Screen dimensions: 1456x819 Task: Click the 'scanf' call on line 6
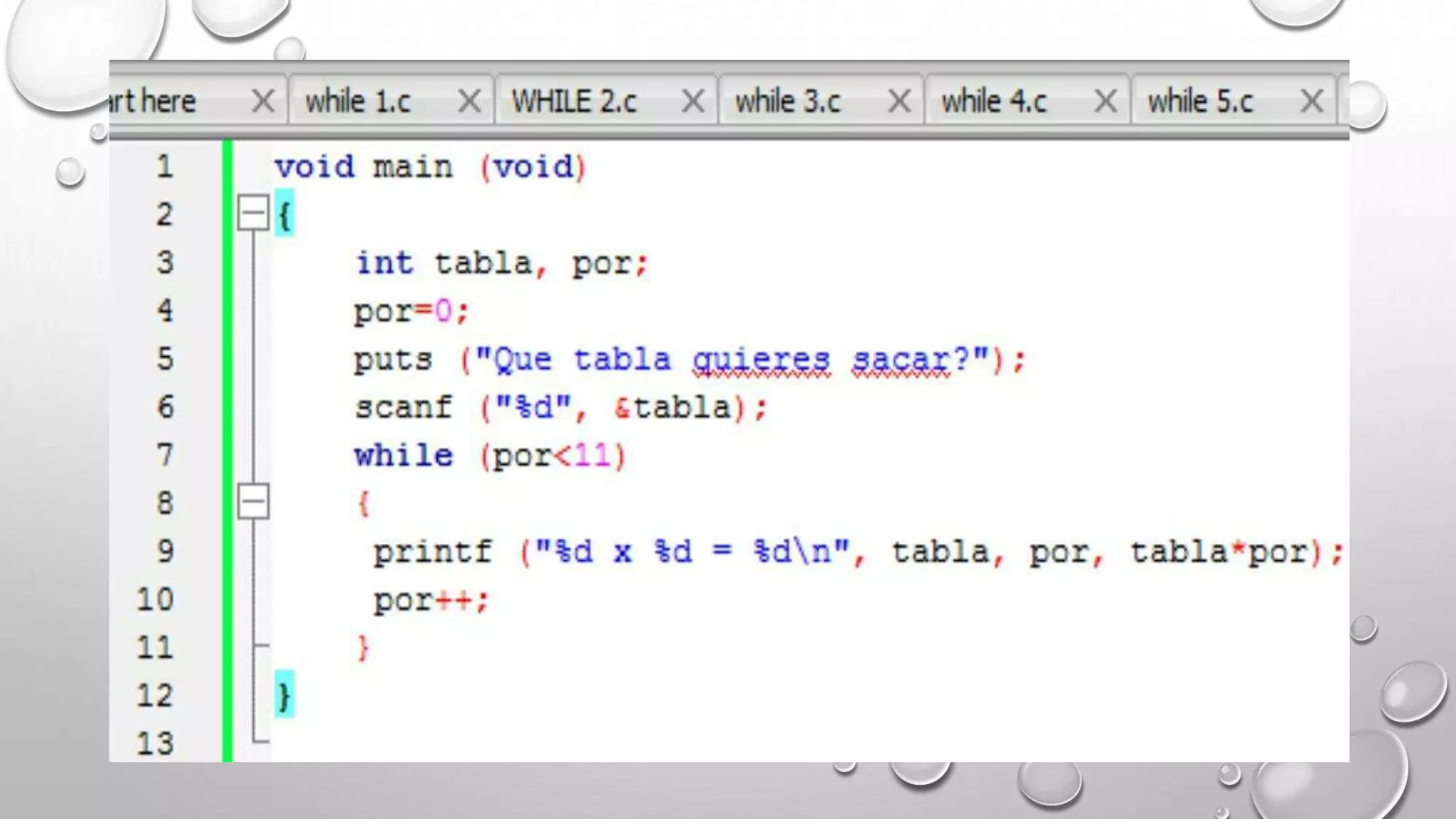click(403, 408)
